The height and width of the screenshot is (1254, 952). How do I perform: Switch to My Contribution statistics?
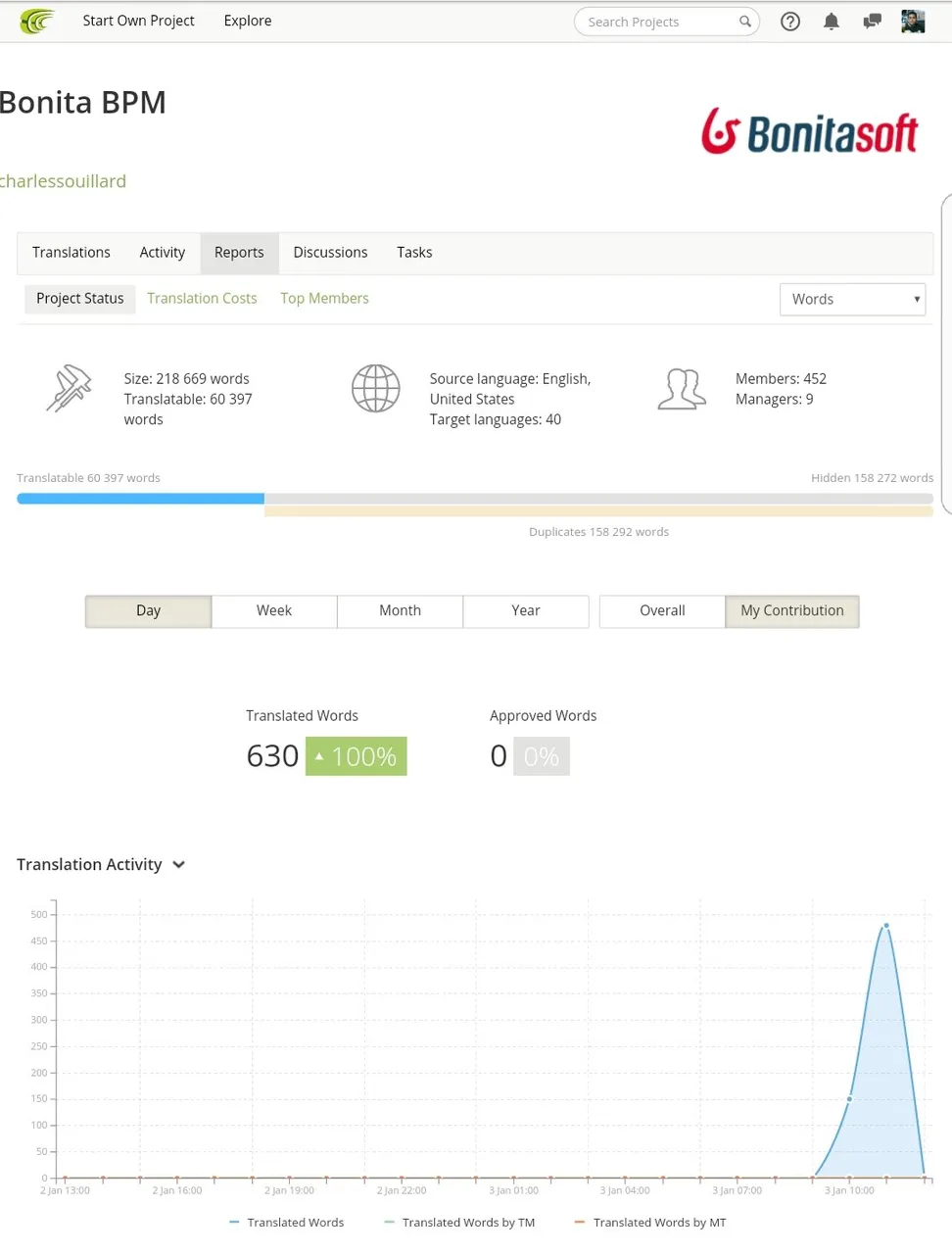click(x=792, y=611)
